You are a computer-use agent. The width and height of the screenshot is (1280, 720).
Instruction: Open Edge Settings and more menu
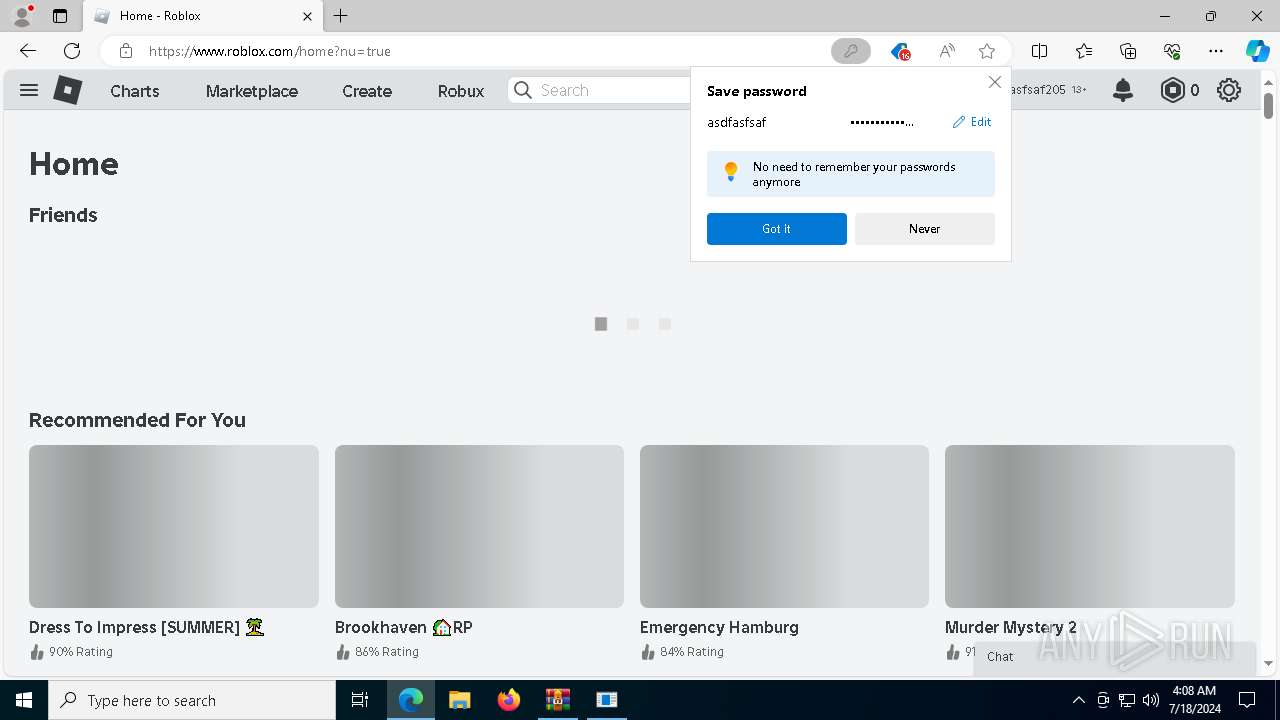1216,51
